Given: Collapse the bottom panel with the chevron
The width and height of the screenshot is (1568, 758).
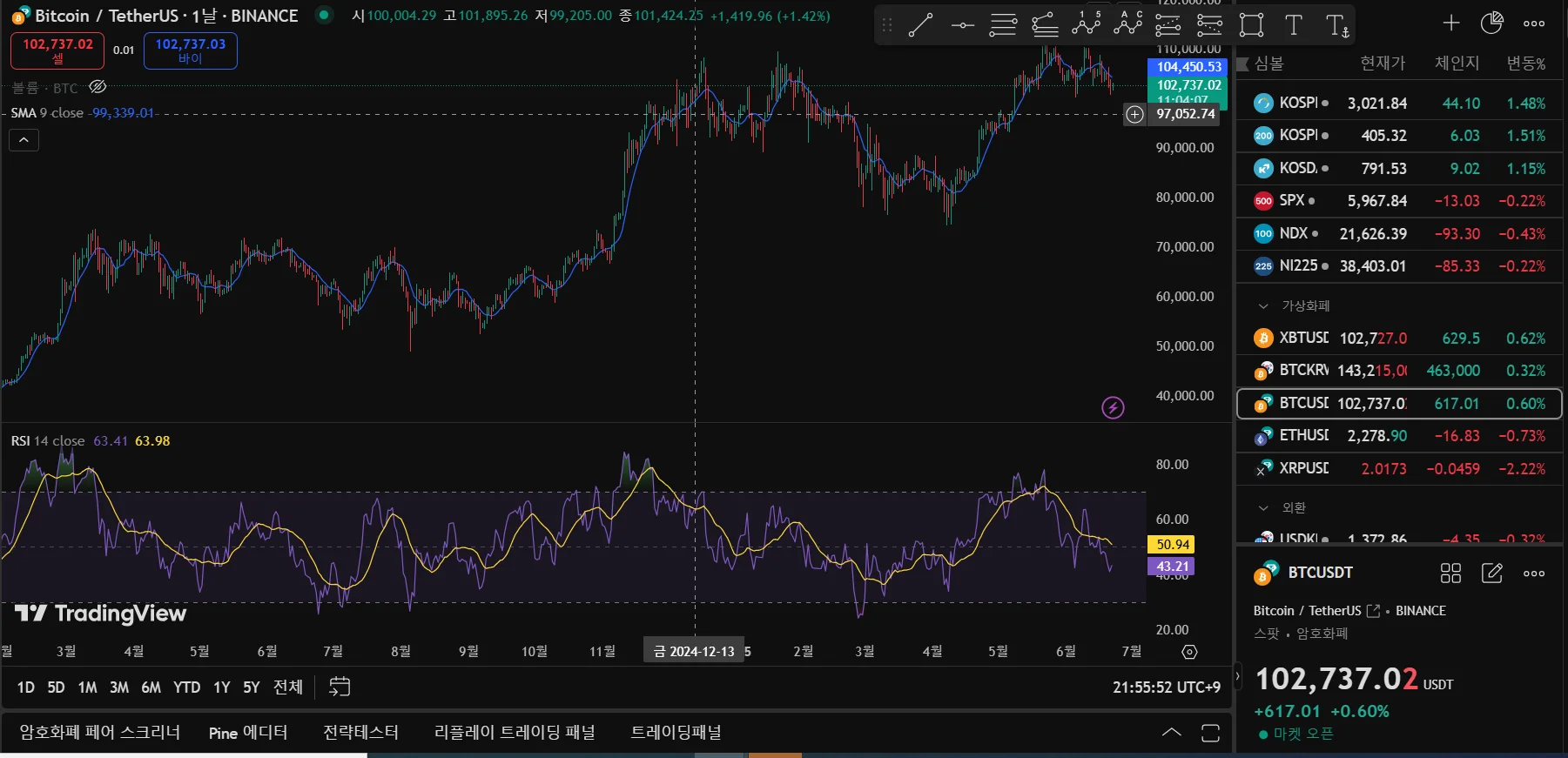Looking at the screenshot, I should click(1171, 732).
